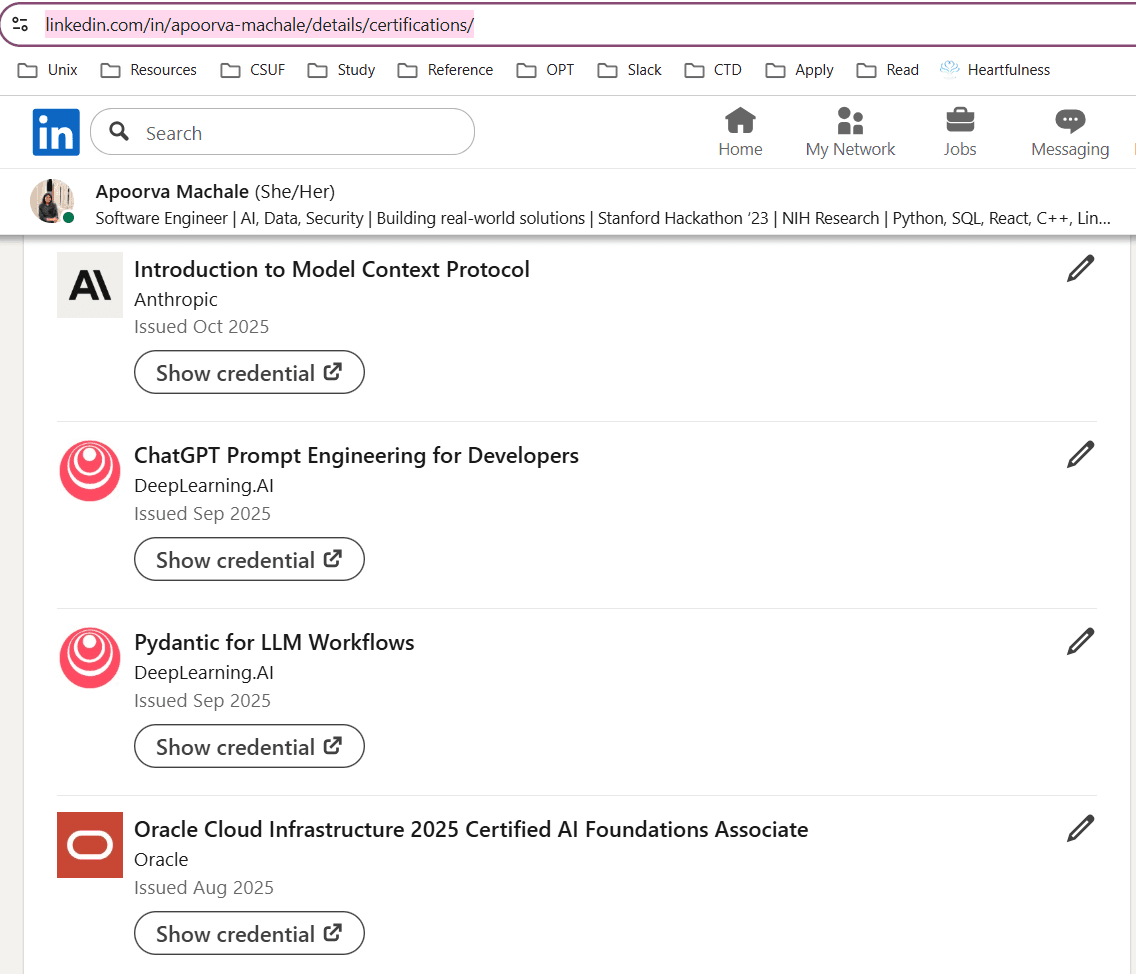The image size is (1136, 974).
Task: Click ChatGPT Prompt Engineering for Developers title
Action: [x=356, y=455]
